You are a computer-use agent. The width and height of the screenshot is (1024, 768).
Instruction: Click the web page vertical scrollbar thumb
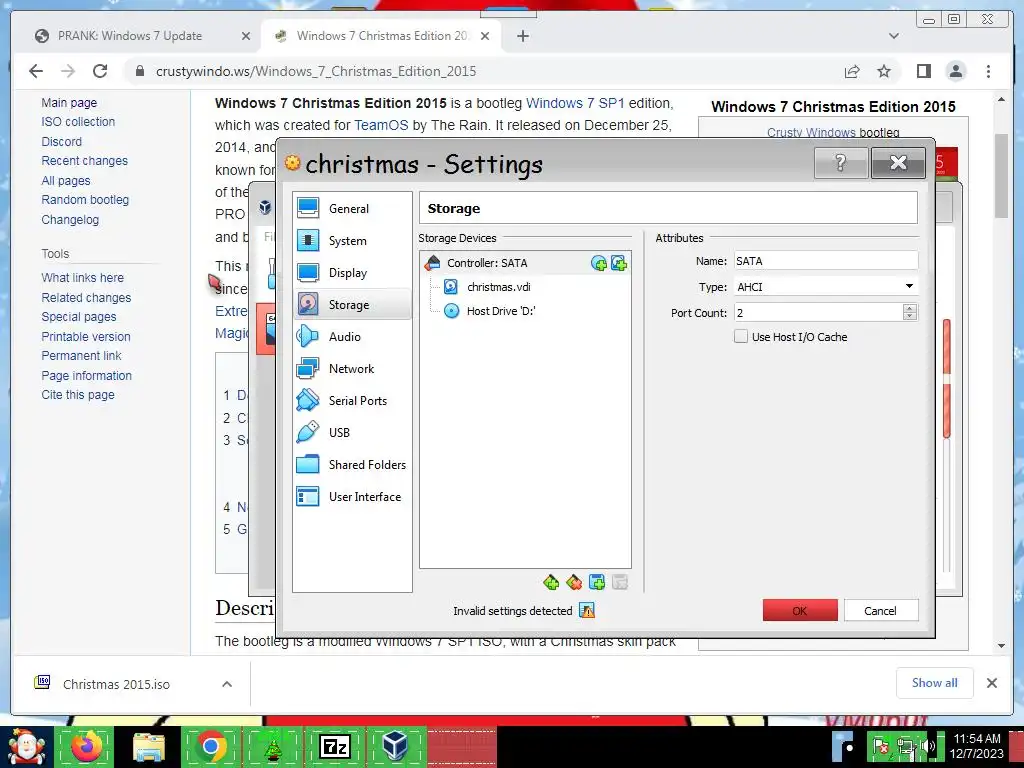[x=1001, y=176]
